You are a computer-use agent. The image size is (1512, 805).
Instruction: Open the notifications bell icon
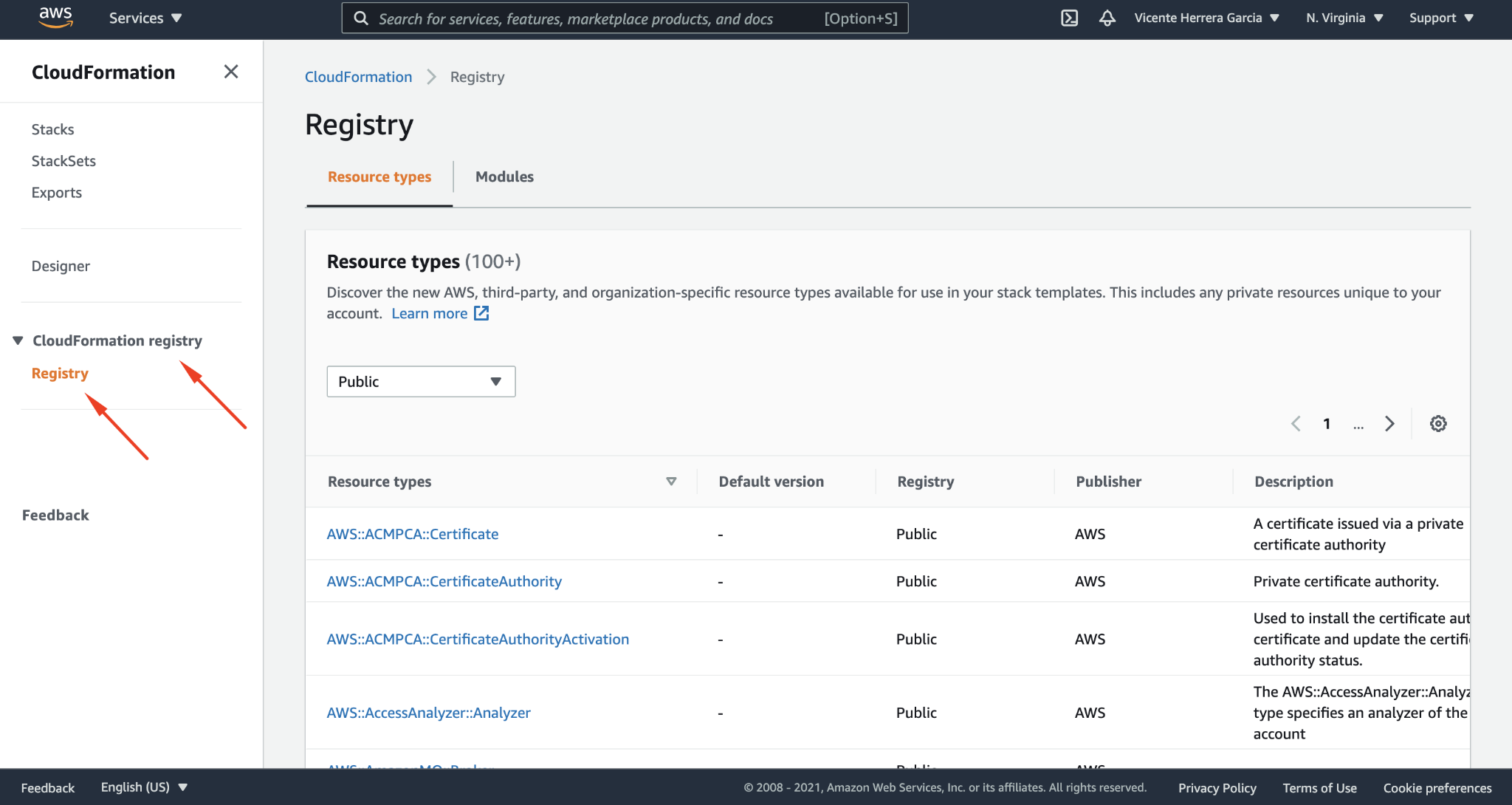tap(1107, 18)
